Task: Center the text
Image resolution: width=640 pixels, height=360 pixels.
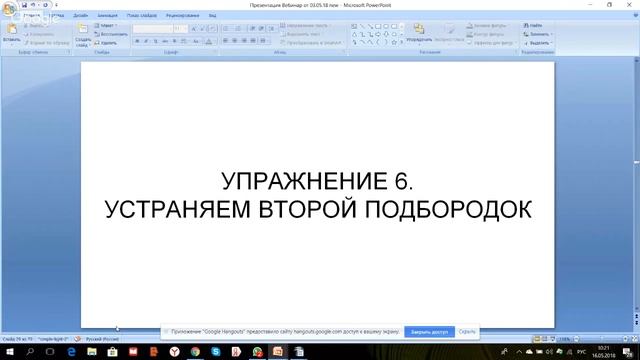Action: click(x=235, y=41)
